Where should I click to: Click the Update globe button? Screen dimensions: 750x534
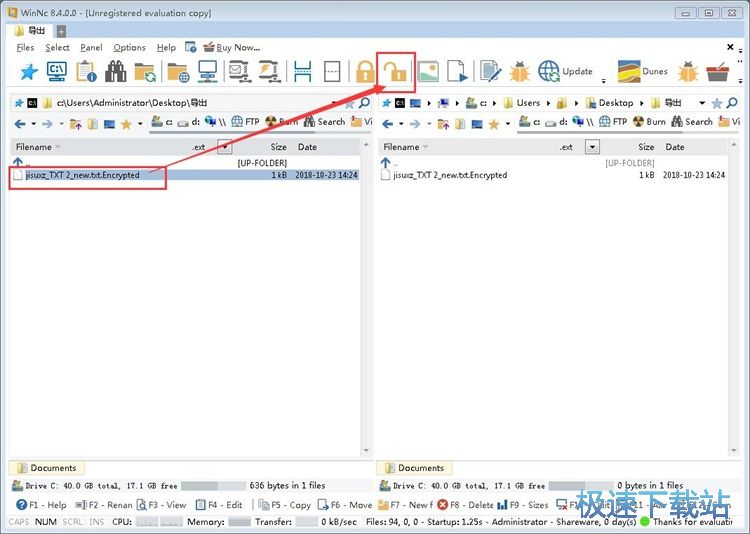[565, 71]
